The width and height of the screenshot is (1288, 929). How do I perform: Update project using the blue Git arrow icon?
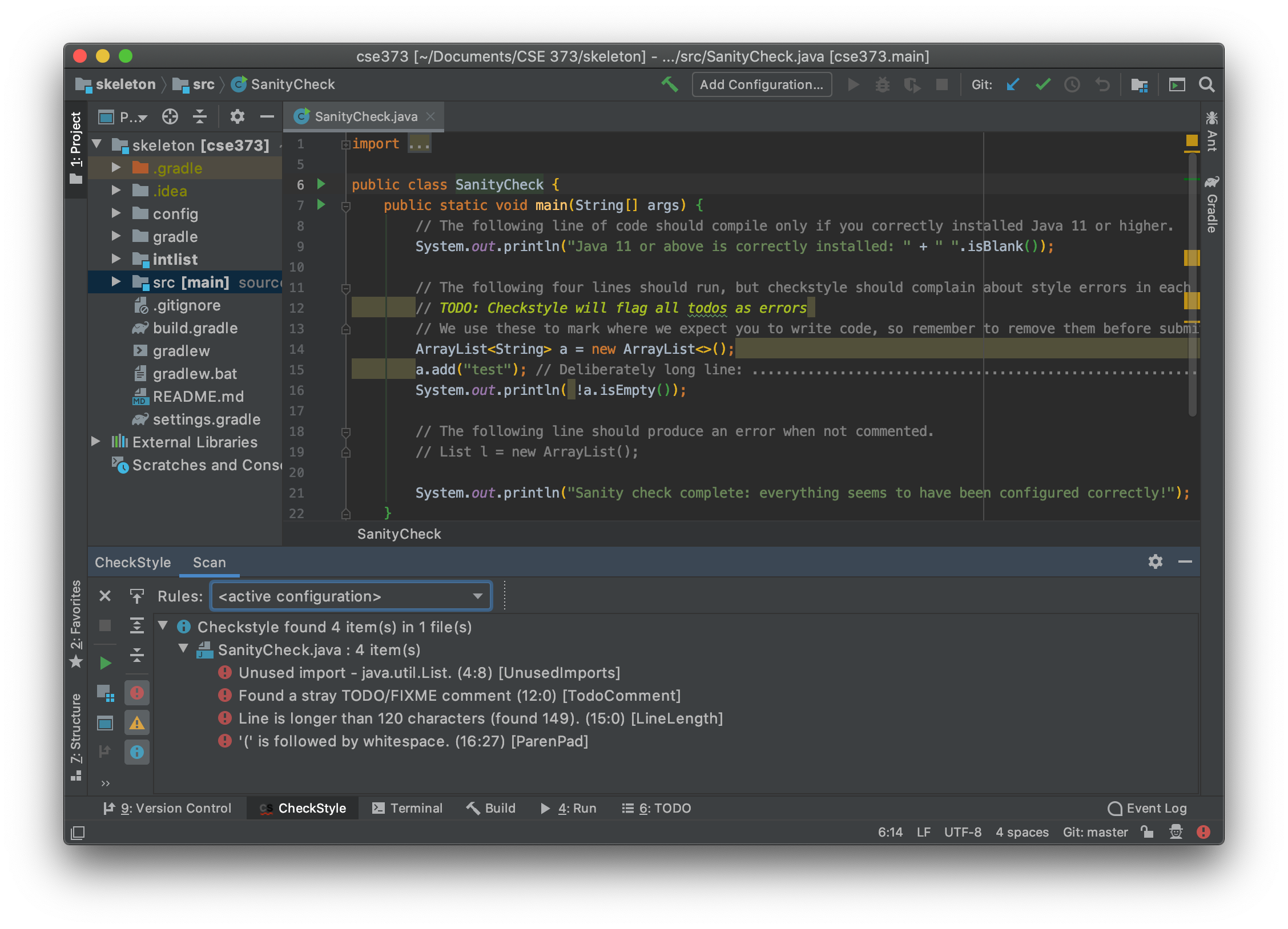(1013, 84)
